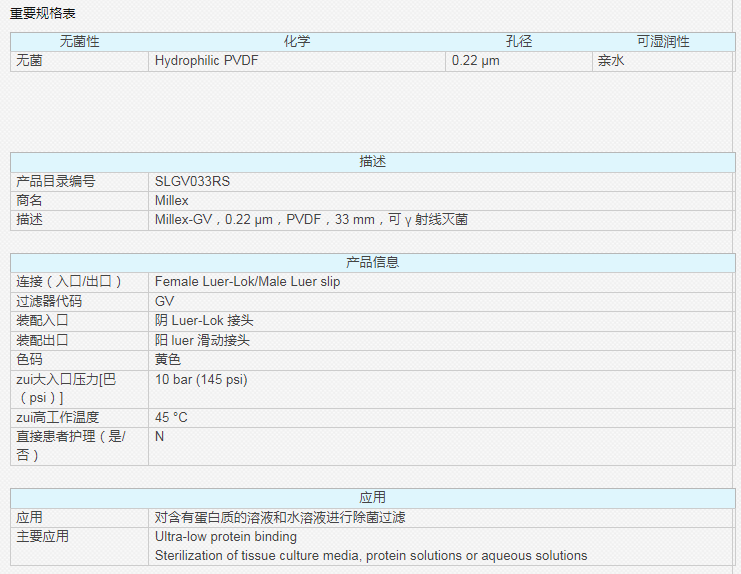Click the 阳 luer 滑动接头 value
The width and height of the screenshot is (741, 574).
202,340
